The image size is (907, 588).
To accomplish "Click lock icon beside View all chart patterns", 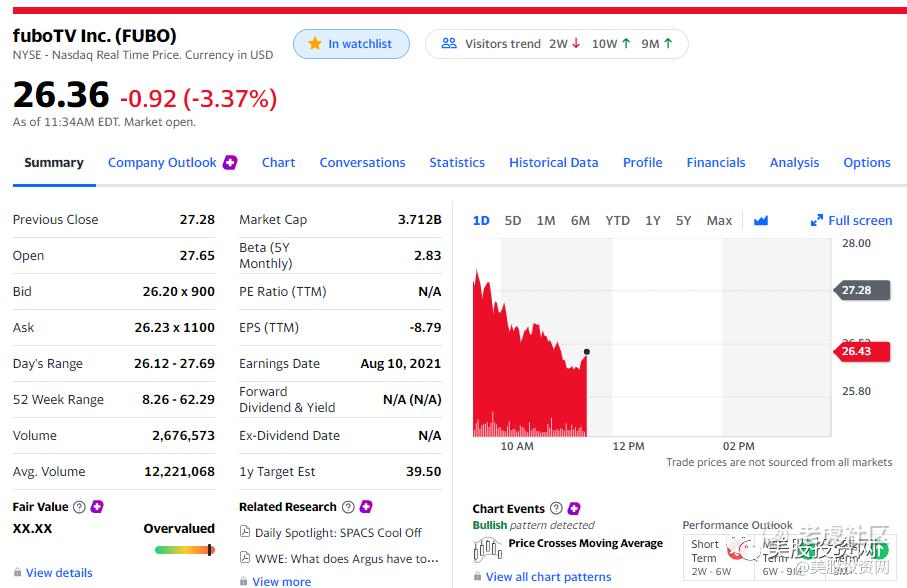I will pos(477,576).
